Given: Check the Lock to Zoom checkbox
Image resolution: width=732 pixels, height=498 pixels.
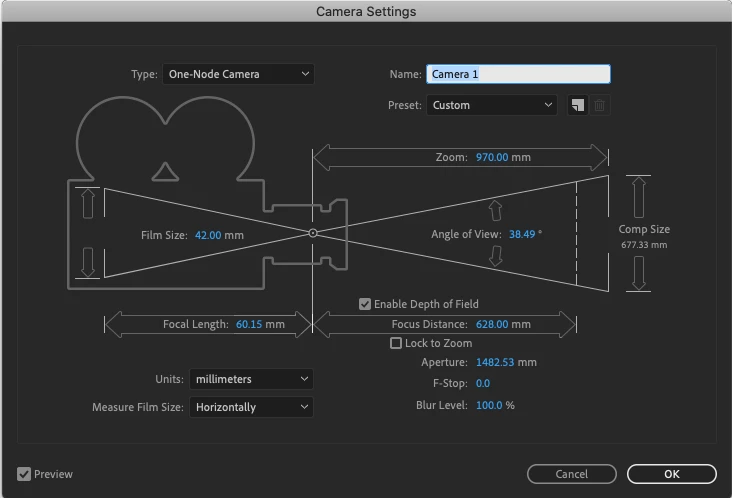Looking at the screenshot, I should tap(396, 343).
